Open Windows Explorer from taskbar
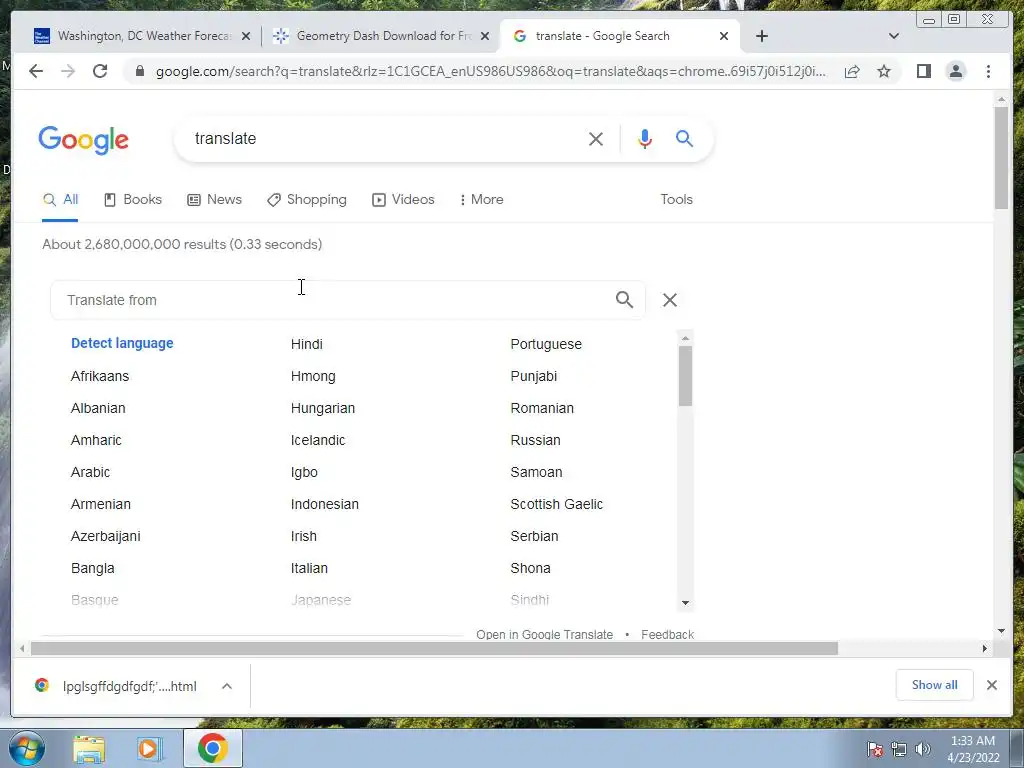This screenshot has height=768, width=1024. point(89,748)
